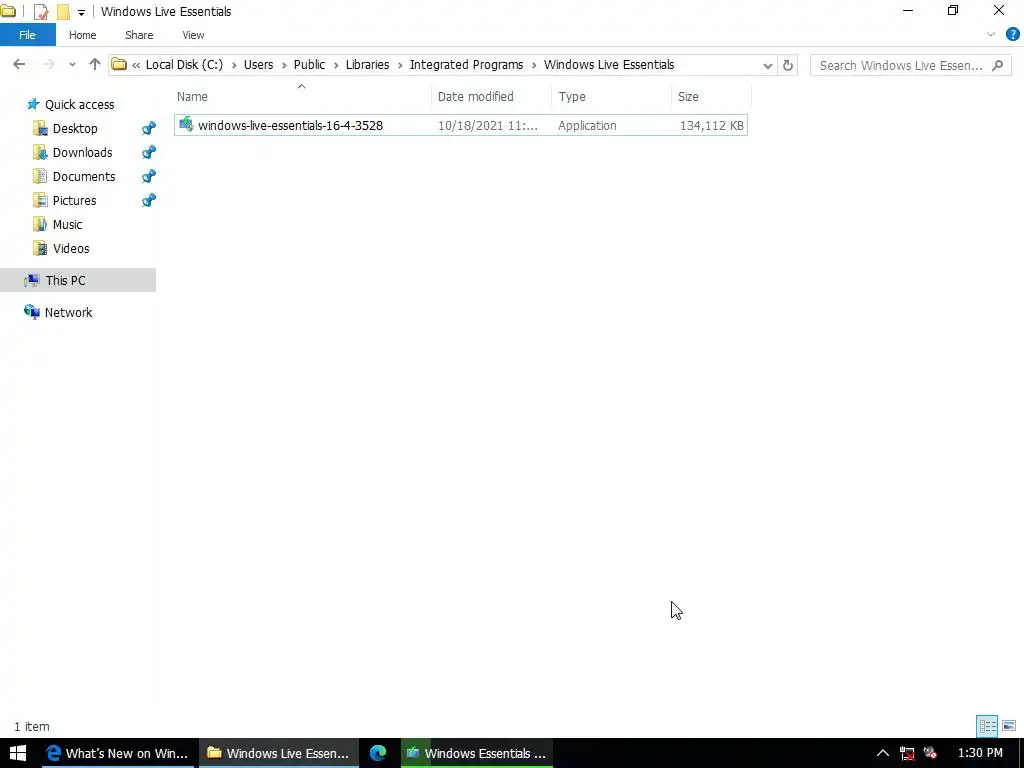Click Windows Live Essentials breadcrumb segment
The height and width of the screenshot is (768, 1024).
(x=609, y=65)
